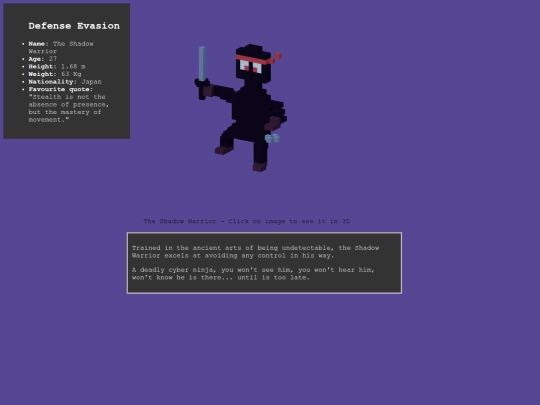Click the paragraph starting 'A deadly cyber ninja'
Viewport: 540px width, 405px height.
pos(253,273)
